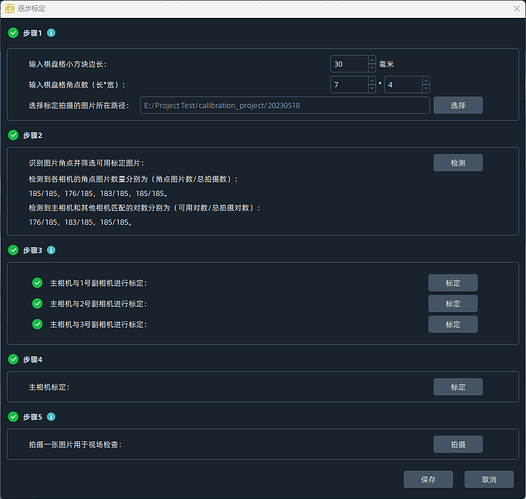
Task: Click the info icon next to 步骤1
Action: click(51, 33)
